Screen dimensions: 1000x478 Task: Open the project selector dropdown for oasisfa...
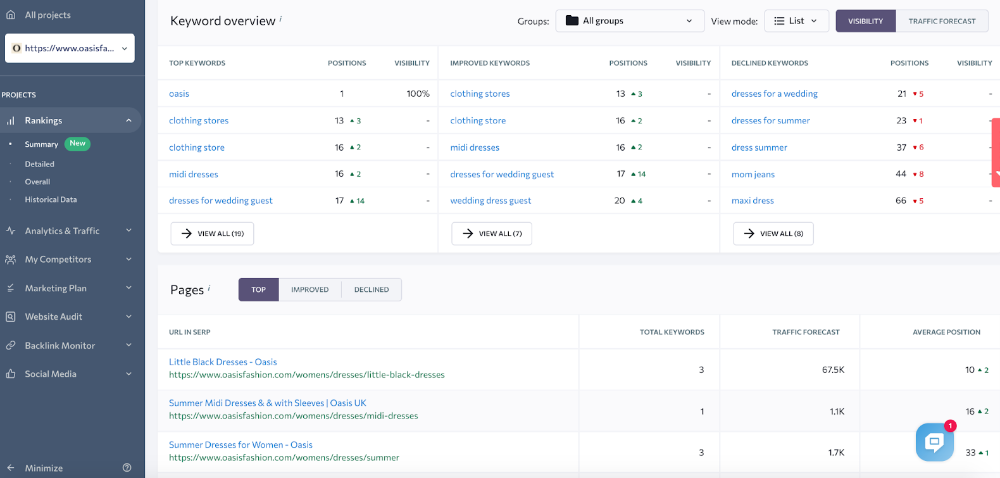click(70, 48)
